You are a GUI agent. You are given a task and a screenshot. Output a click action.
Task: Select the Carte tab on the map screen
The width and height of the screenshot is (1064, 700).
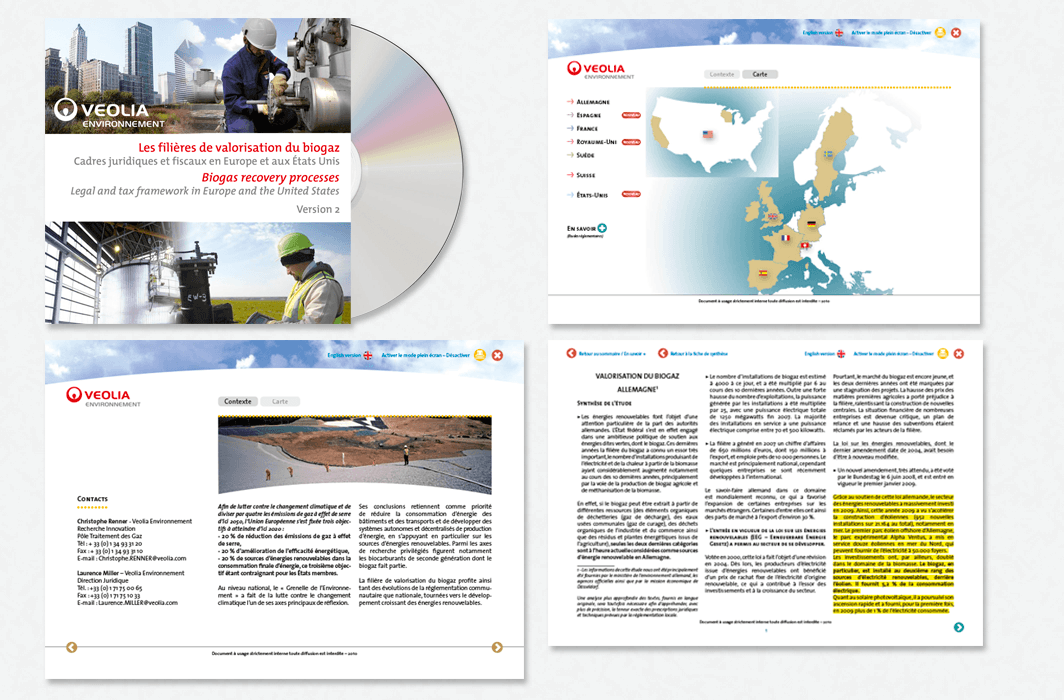click(x=760, y=75)
